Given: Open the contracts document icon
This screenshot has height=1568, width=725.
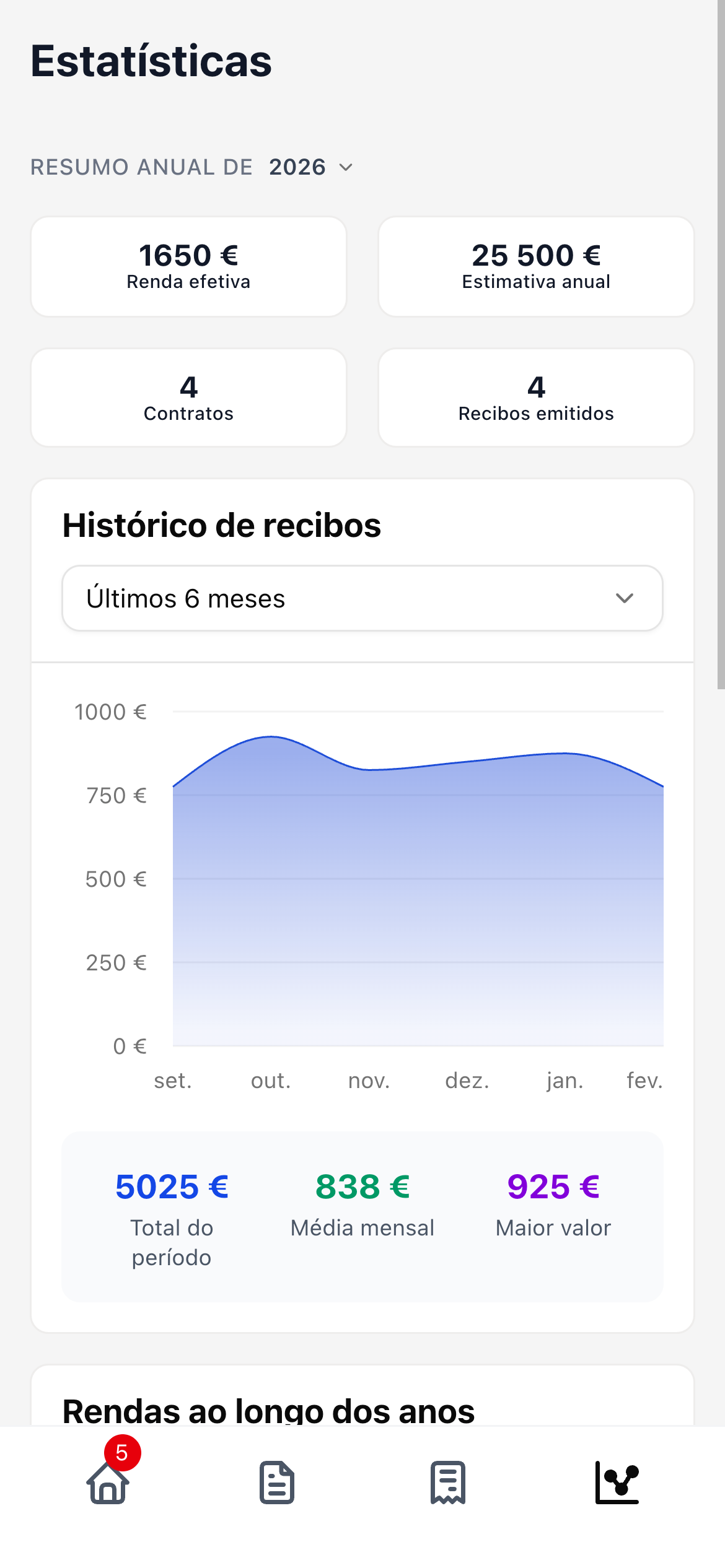Looking at the screenshot, I should tap(277, 1483).
